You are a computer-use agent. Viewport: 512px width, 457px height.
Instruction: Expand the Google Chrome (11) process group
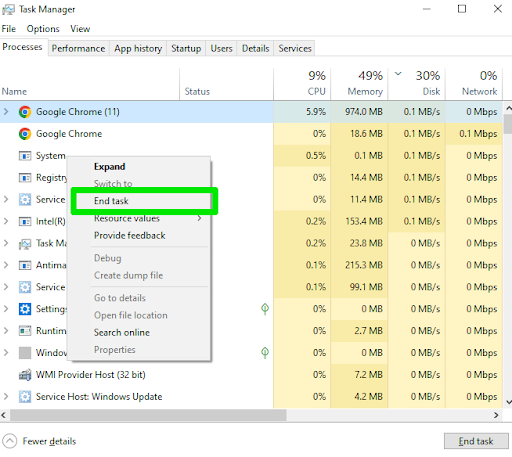[x=6, y=112]
